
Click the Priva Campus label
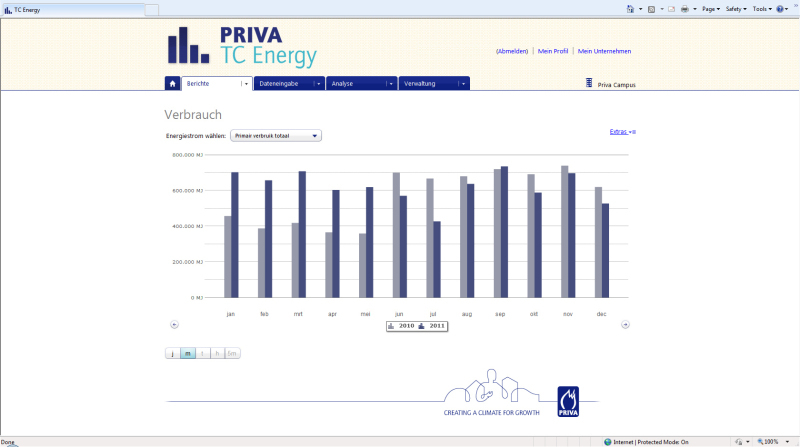[x=616, y=85]
